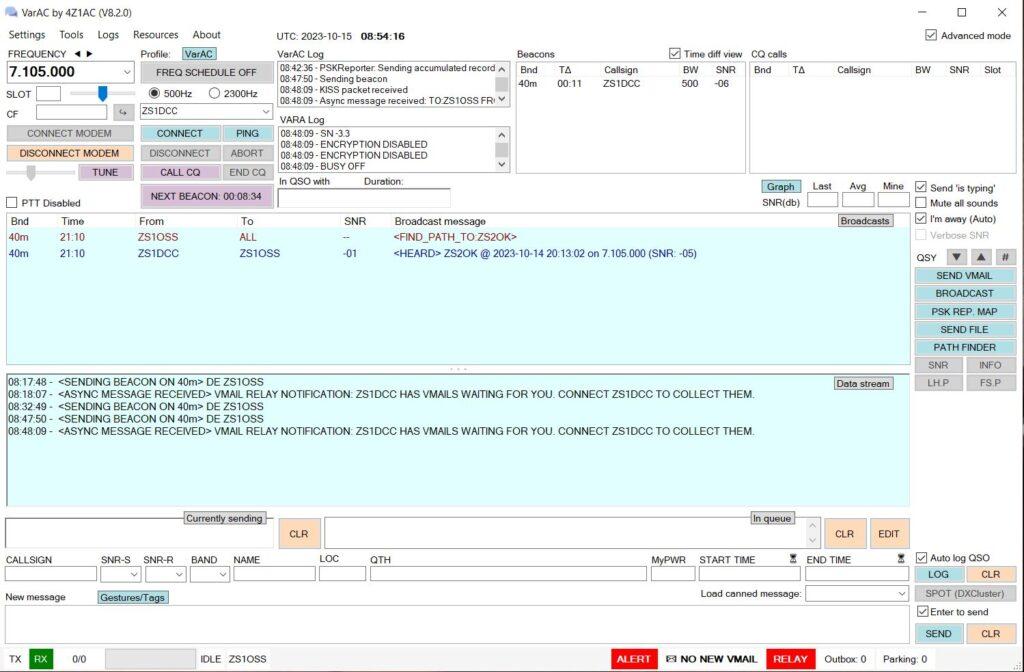Expand the frequency 7.105.000 dropdown

[x=126, y=72]
